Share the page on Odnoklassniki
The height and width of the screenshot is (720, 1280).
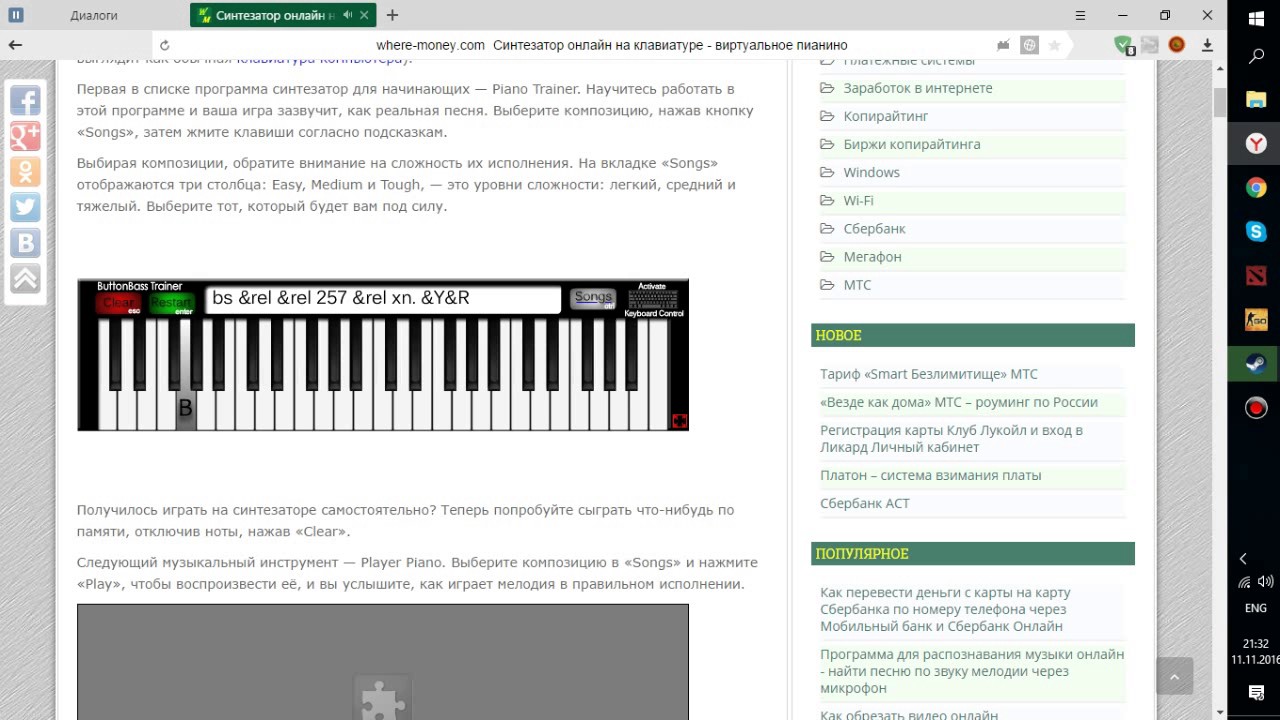25,171
